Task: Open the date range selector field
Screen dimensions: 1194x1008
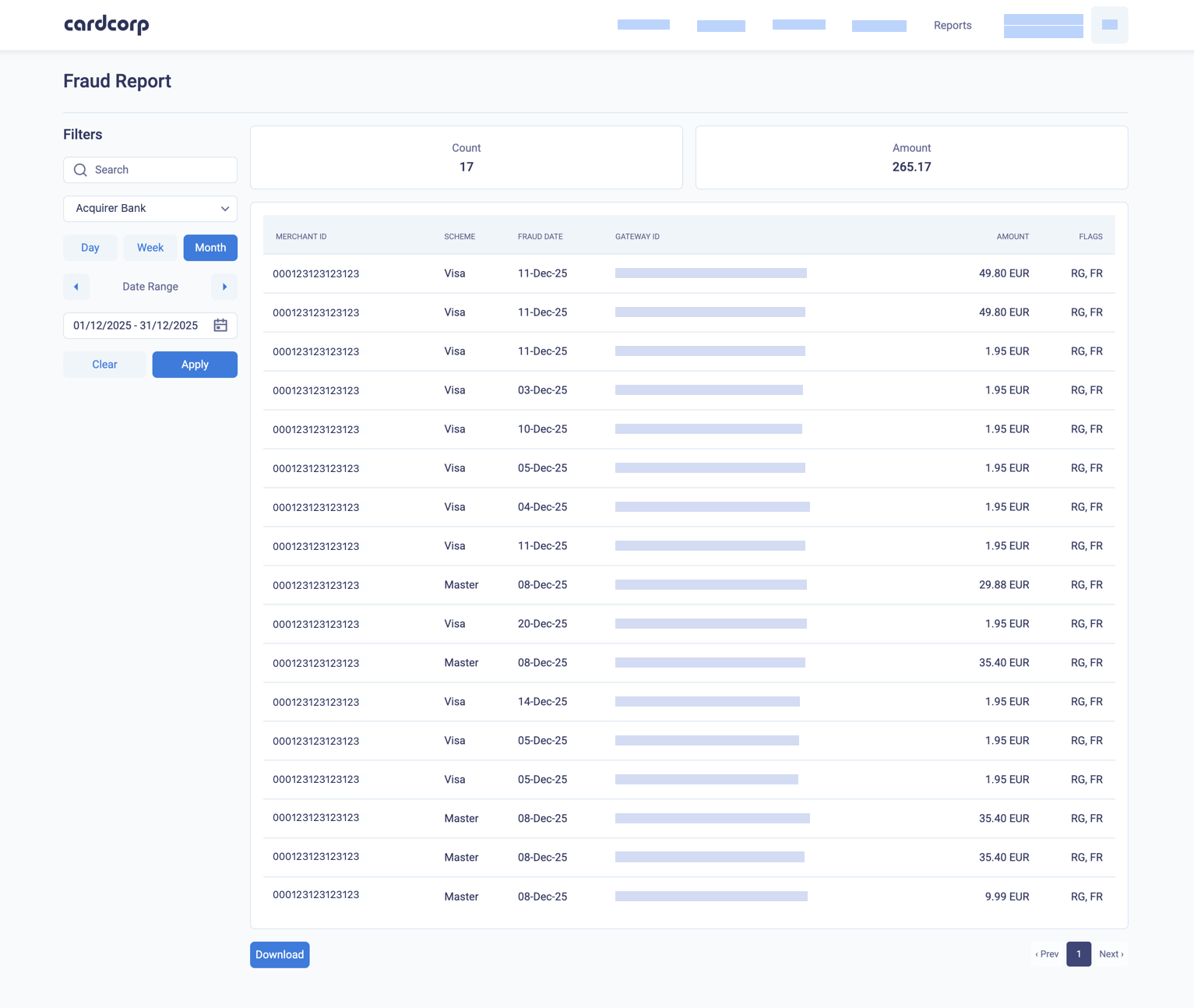Action: click(136, 326)
